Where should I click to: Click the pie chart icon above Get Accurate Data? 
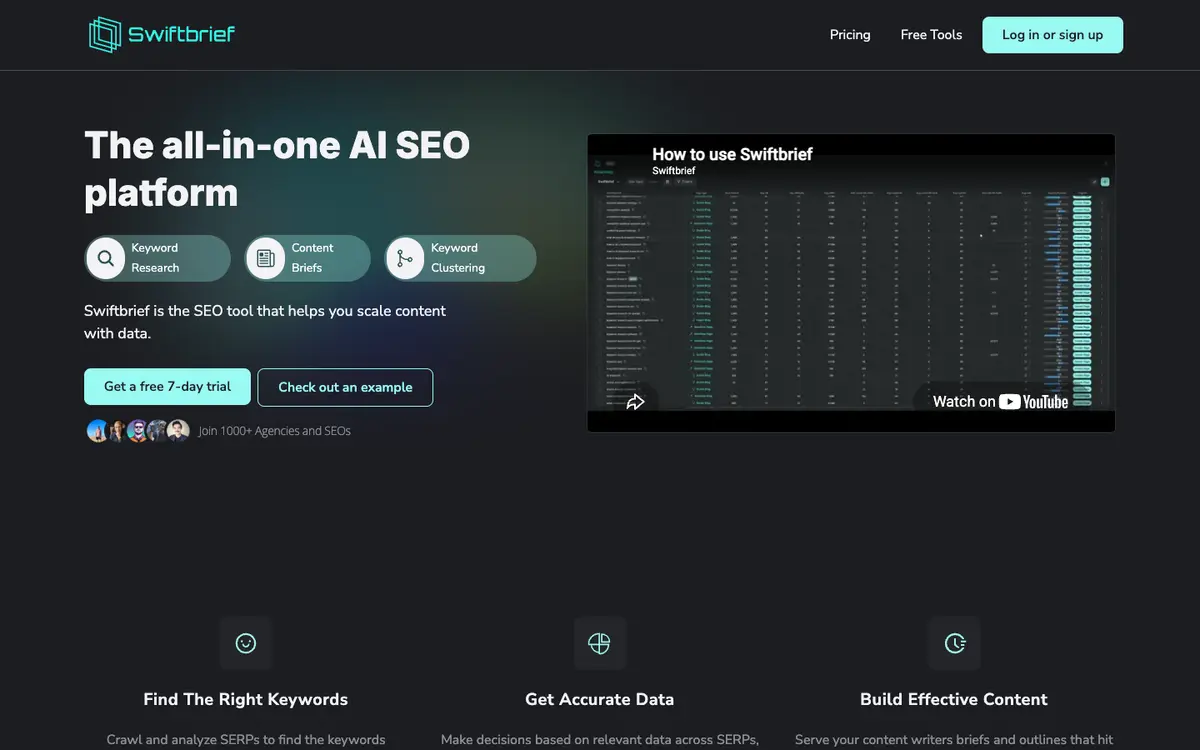point(599,643)
